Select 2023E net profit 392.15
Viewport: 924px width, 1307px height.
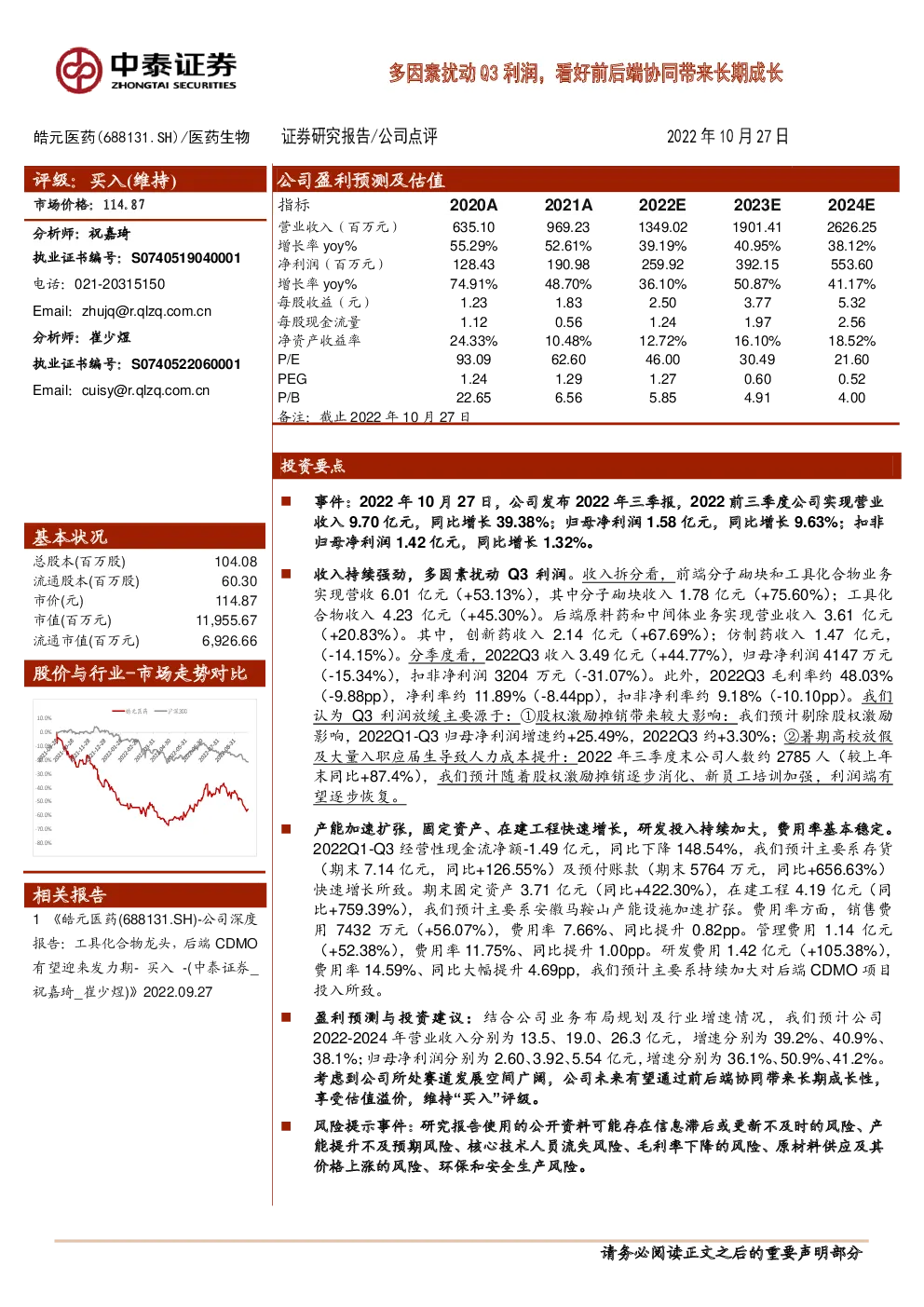click(757, 265)
